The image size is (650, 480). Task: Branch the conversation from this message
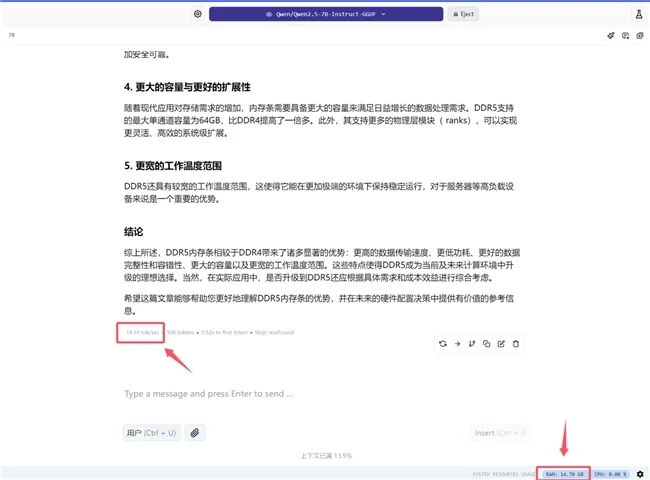472,344
